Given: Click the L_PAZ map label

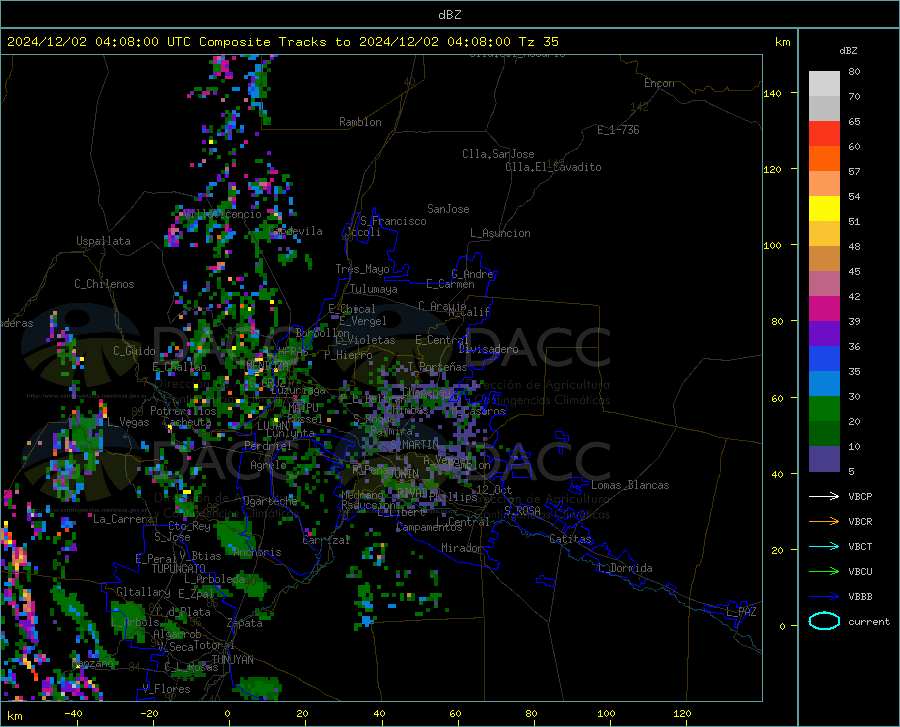Looking at the screenshot, I should [741, 612].
